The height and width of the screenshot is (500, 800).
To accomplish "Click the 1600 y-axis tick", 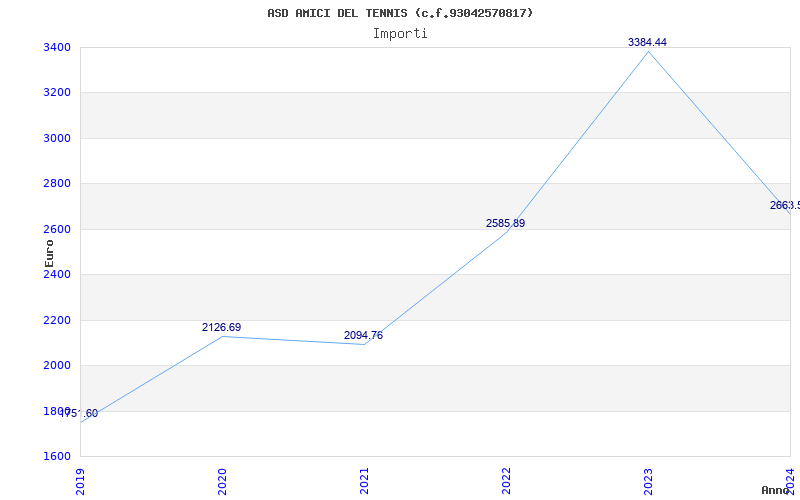I will (x=57, y=457).
